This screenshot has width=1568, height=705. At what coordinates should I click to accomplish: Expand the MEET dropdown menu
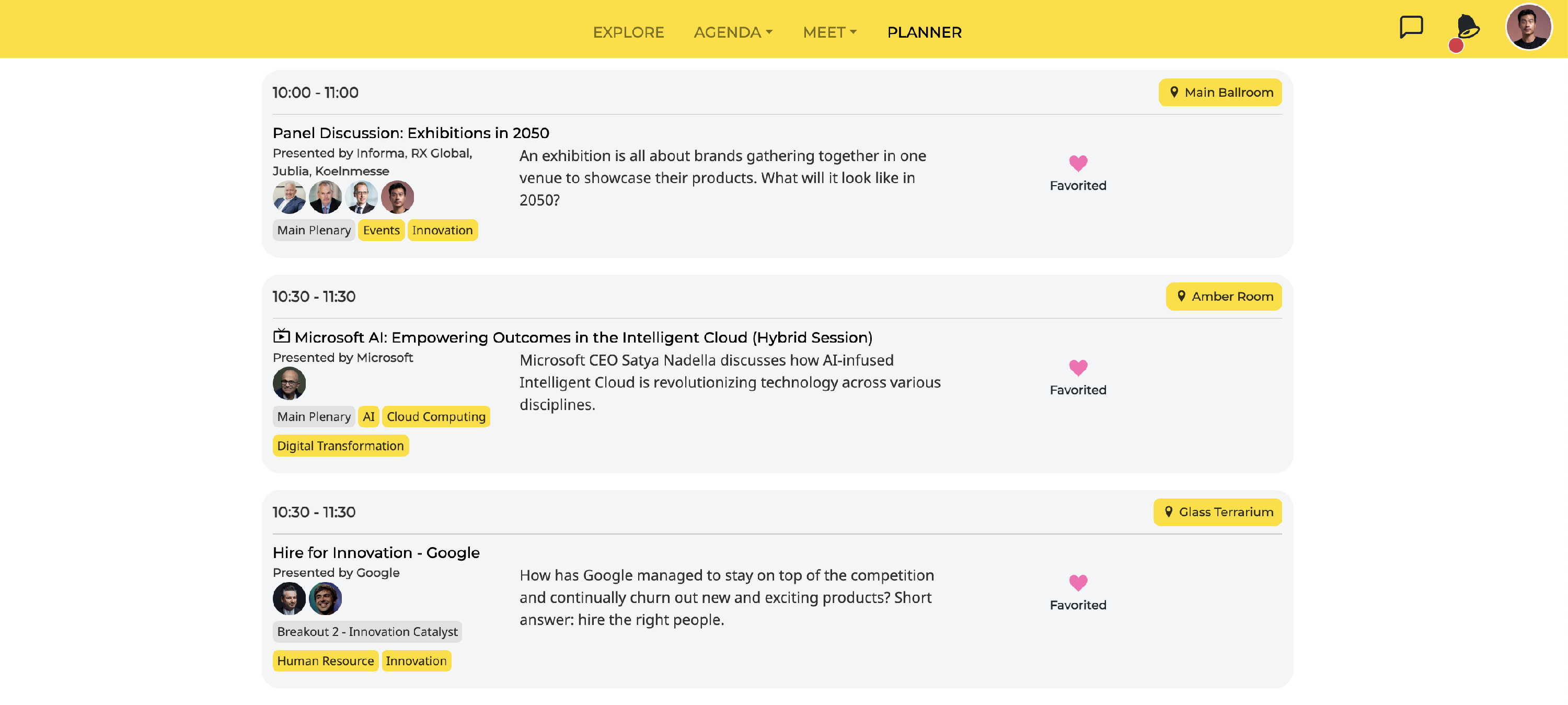point(829,32)
